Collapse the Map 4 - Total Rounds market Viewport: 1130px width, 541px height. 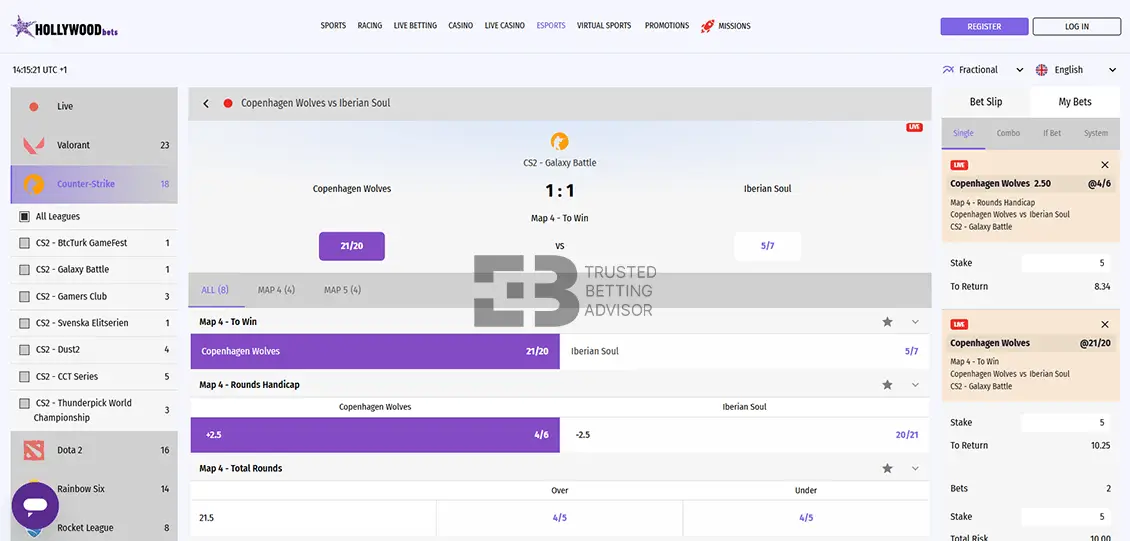(x=915, y=468)
